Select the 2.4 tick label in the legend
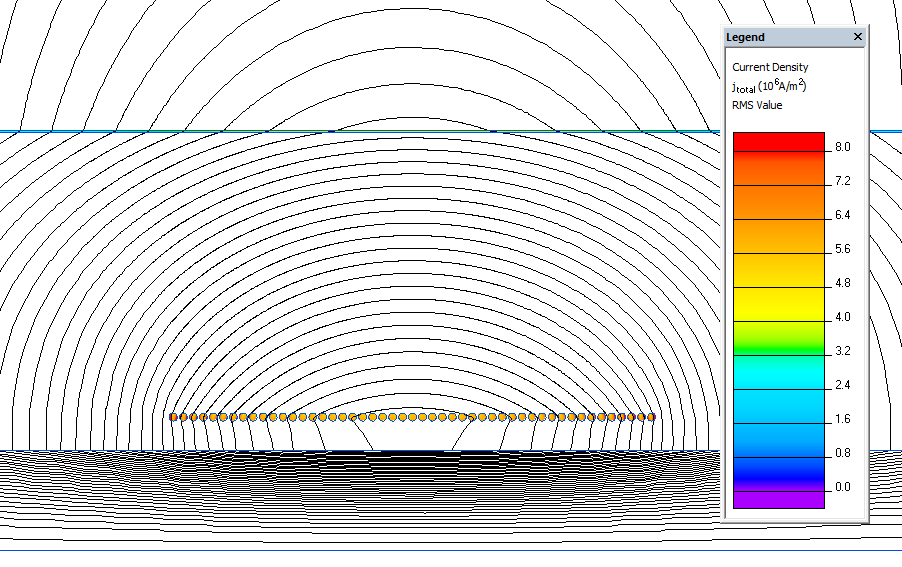The width and height of the screenshot is (902, 567). pyautogui.click(x=842, y=385)
